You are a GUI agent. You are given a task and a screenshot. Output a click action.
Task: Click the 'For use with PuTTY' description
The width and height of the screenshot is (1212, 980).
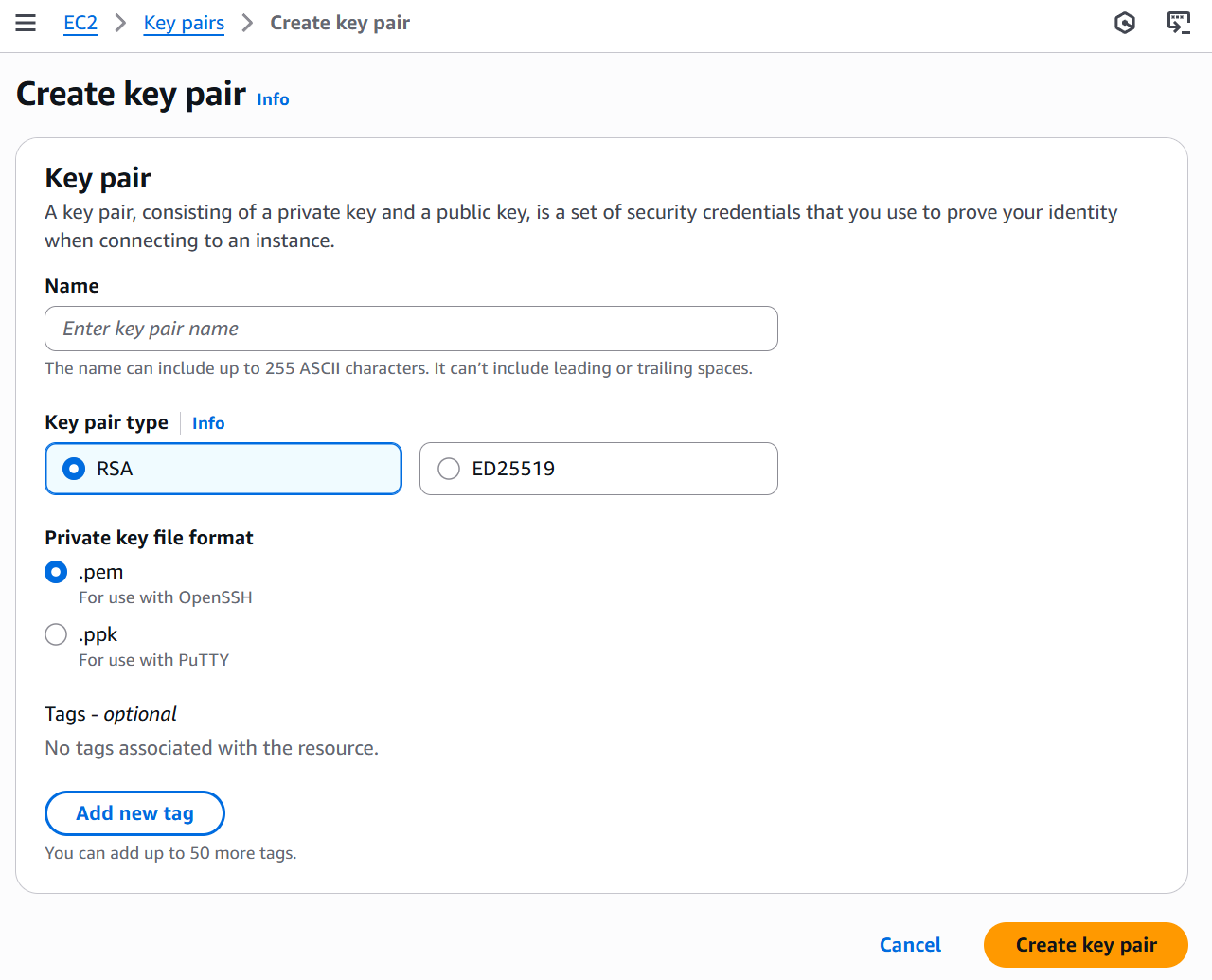tap(154, 660)
